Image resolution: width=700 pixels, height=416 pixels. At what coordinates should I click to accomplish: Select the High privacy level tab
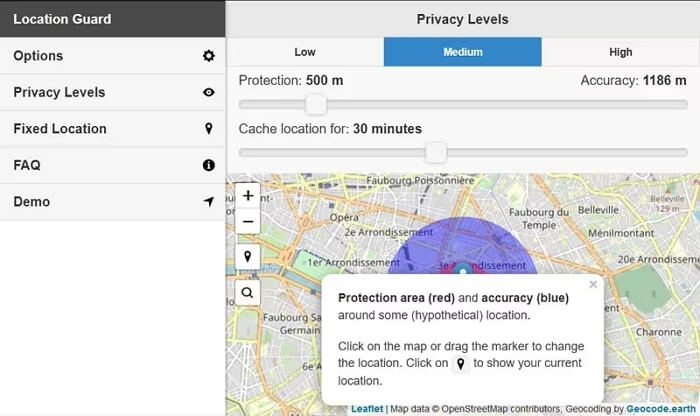point(621,52)
